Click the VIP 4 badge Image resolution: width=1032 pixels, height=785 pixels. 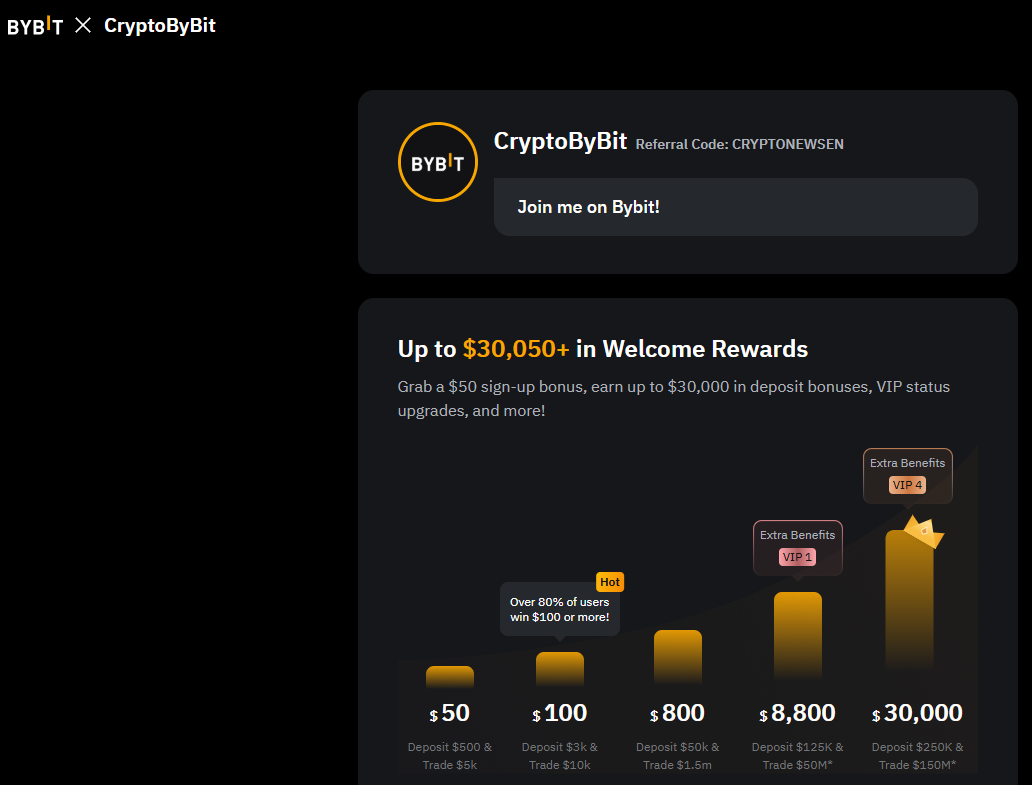907,485
